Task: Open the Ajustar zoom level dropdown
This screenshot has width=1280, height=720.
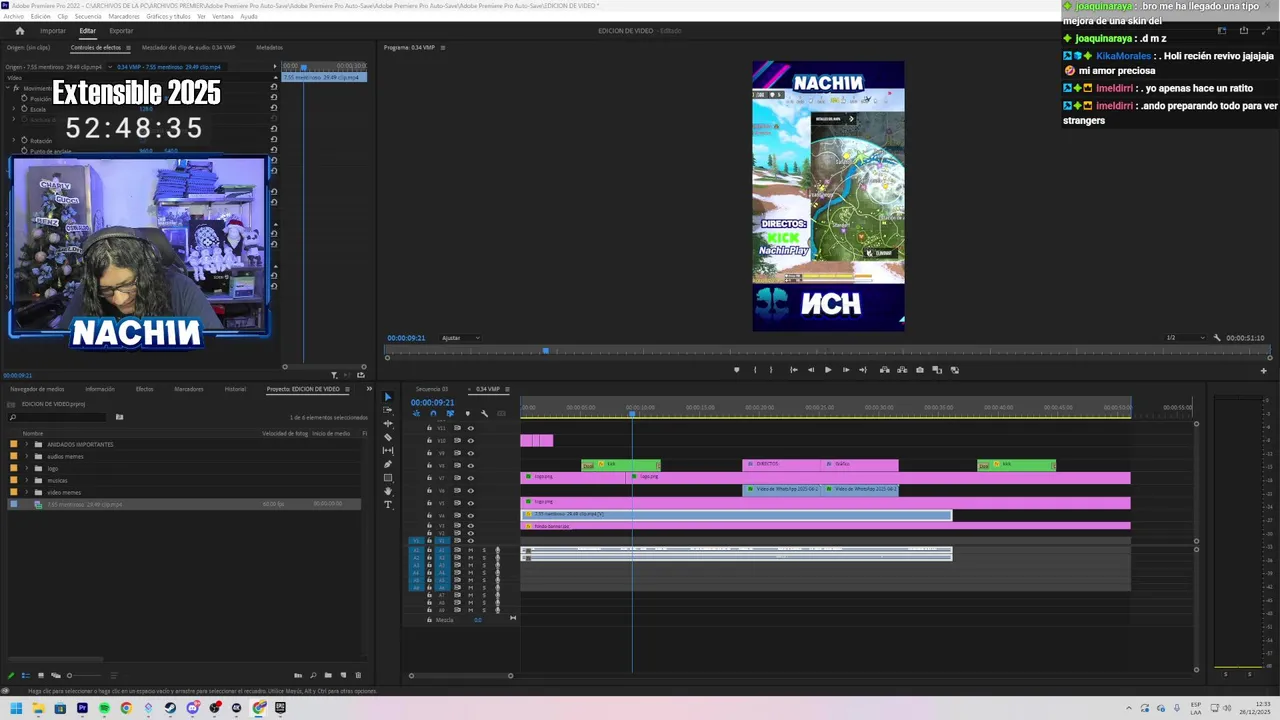Action: point(461,338)
